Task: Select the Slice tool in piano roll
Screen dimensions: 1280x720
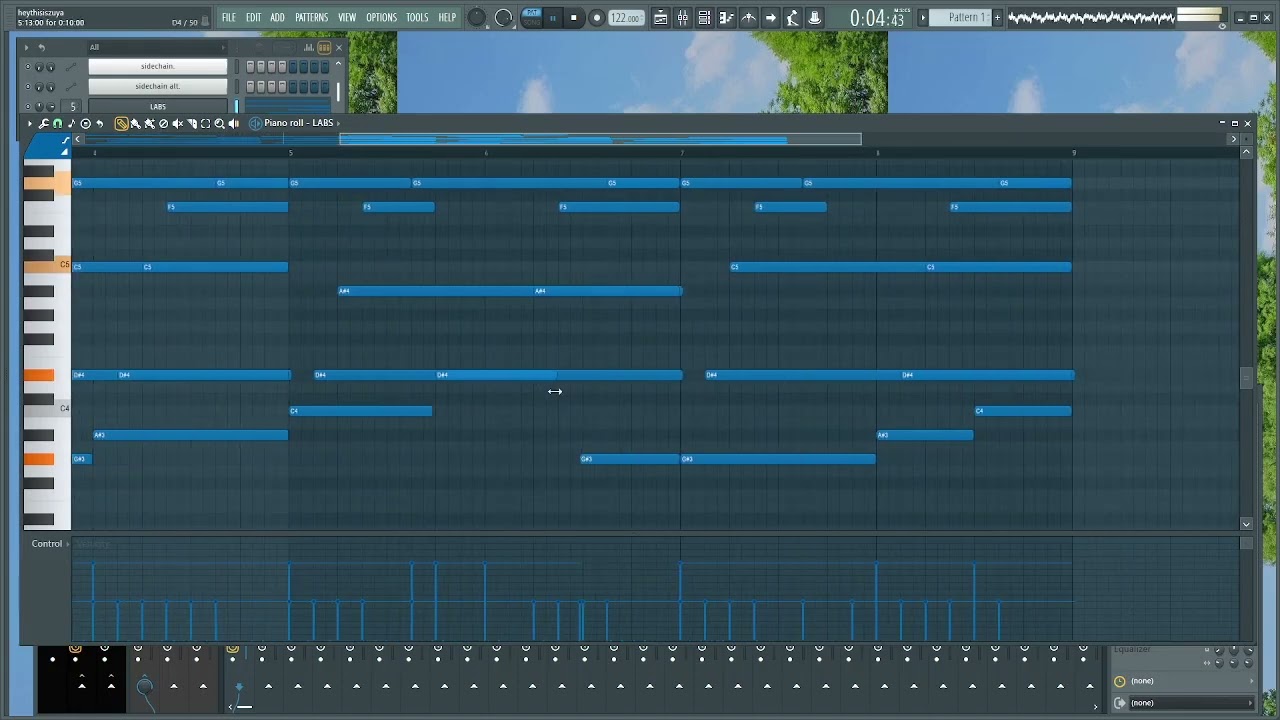Action: coord(191,124)
